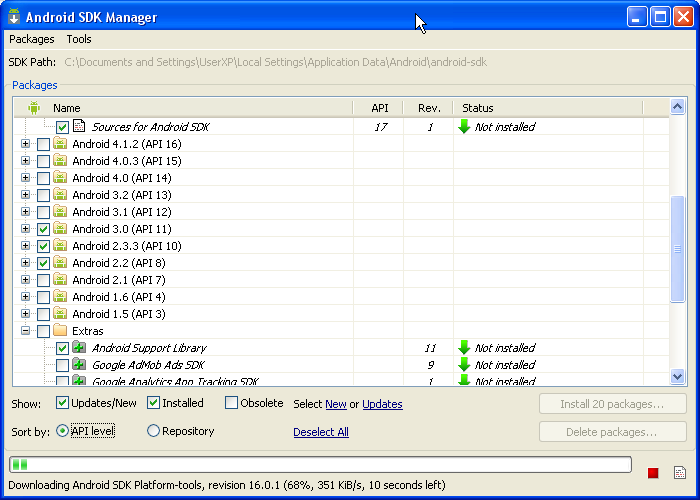This screenshot has width=700, height=500.
Task: Select sort by API level radio button
Action: (x=62, y=431)
